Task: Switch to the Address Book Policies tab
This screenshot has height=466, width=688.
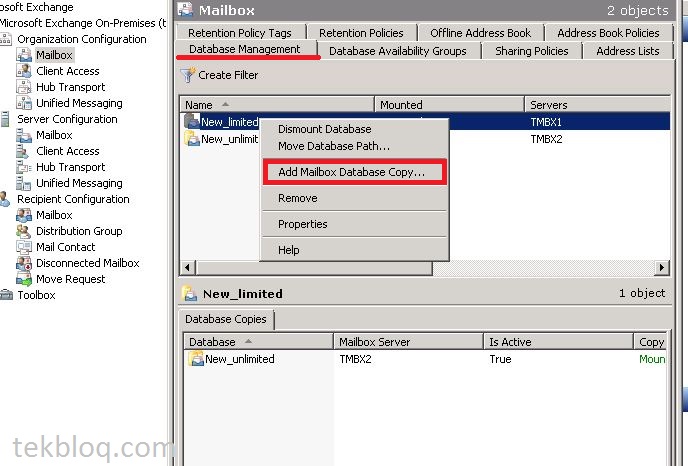Action: click(x=608, y=33)
